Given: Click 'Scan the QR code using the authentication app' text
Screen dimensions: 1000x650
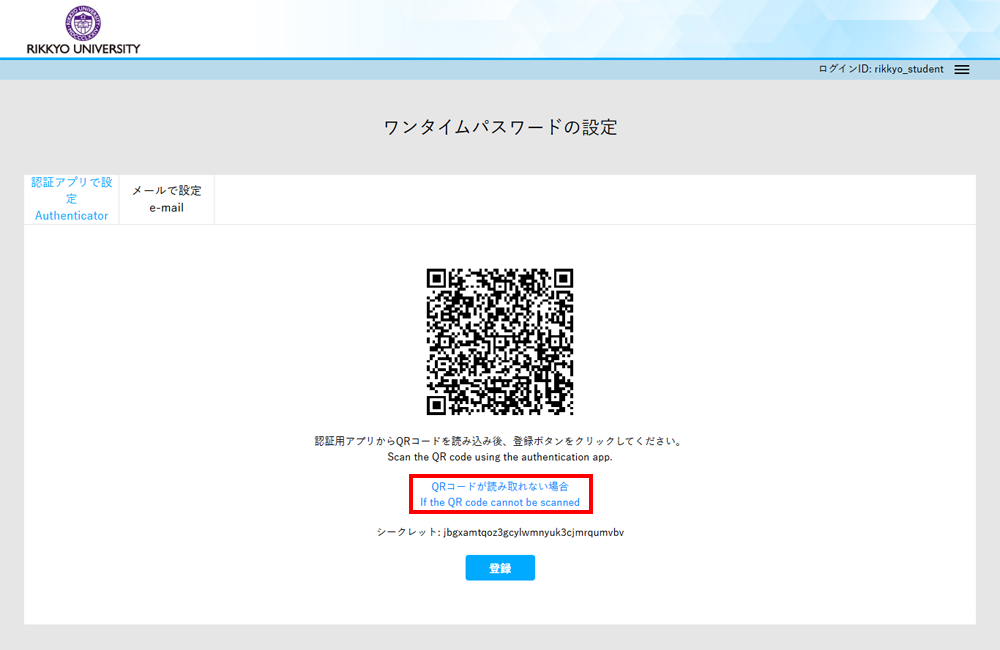Looking at the screenshot, I should coord(500,457).
